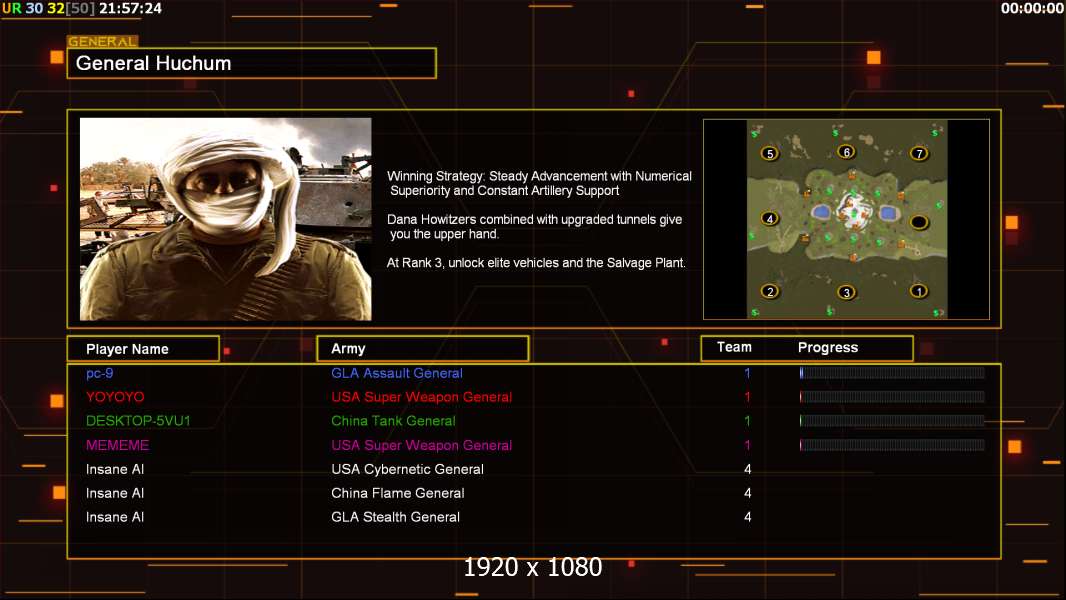Click the Team column header
1066x600 pixels.
pyautogui.click(x=734, y=347)
